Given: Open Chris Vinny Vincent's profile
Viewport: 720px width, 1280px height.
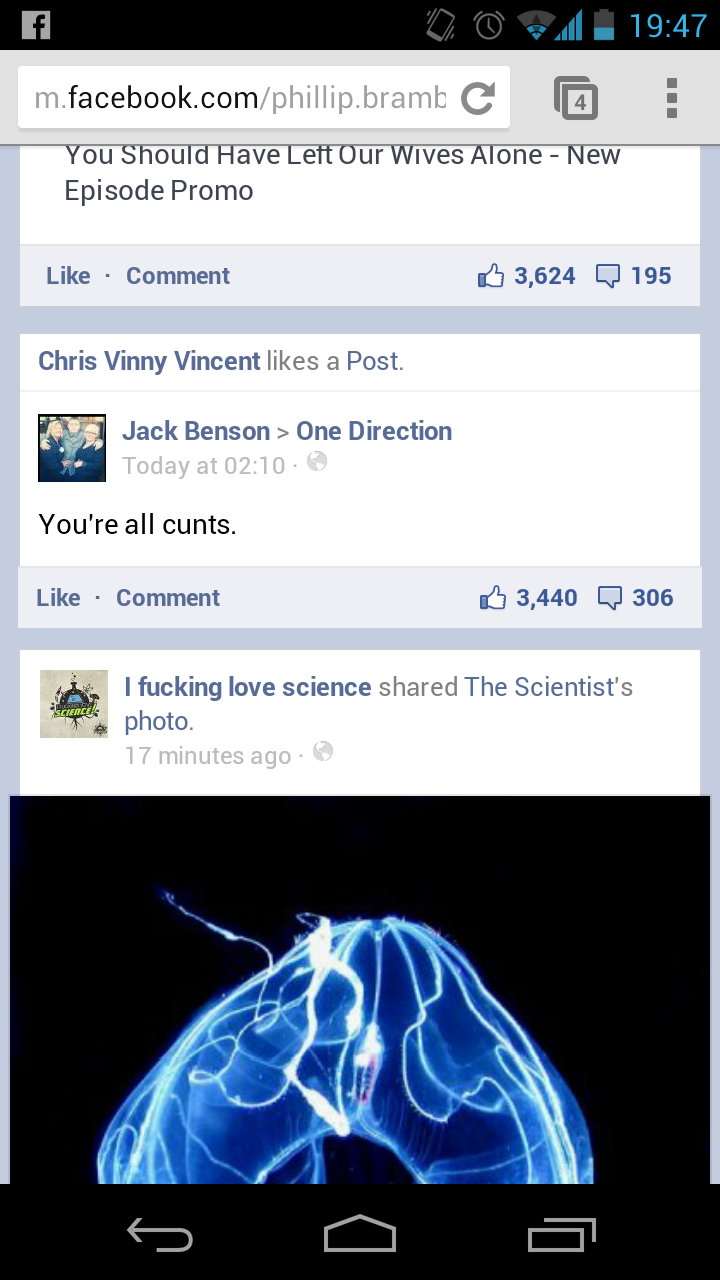Looking at the screenshot, I should (149, 361).
